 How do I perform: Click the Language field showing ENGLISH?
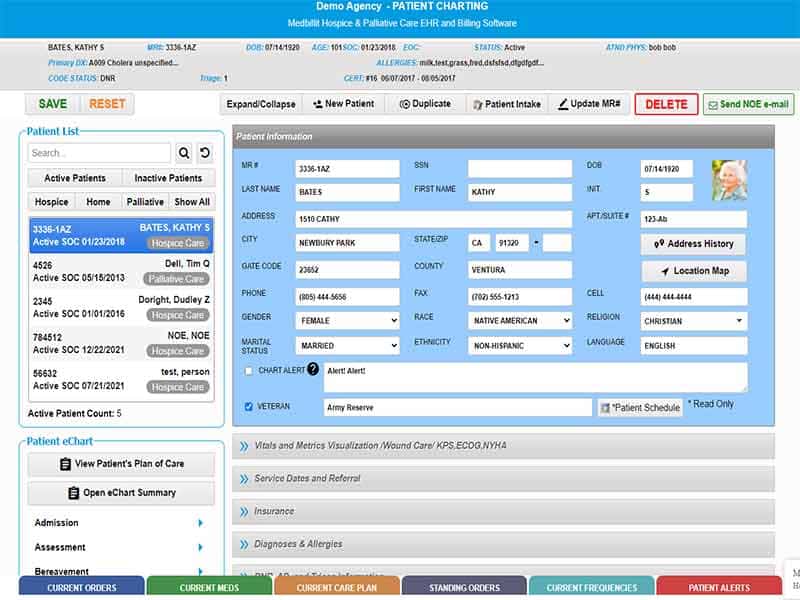click(x=694, y=345)
